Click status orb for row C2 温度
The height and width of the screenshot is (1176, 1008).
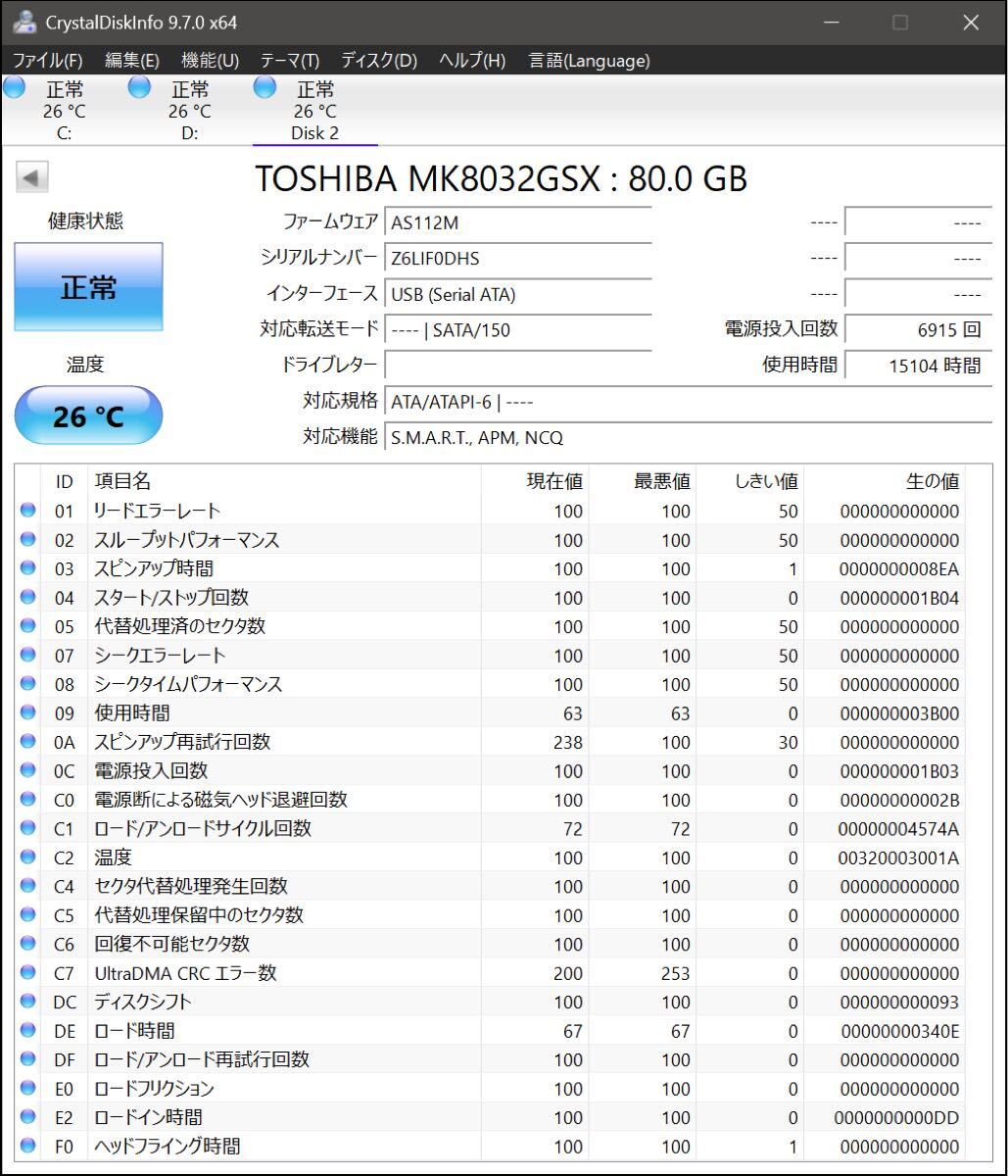pos(27,857)
